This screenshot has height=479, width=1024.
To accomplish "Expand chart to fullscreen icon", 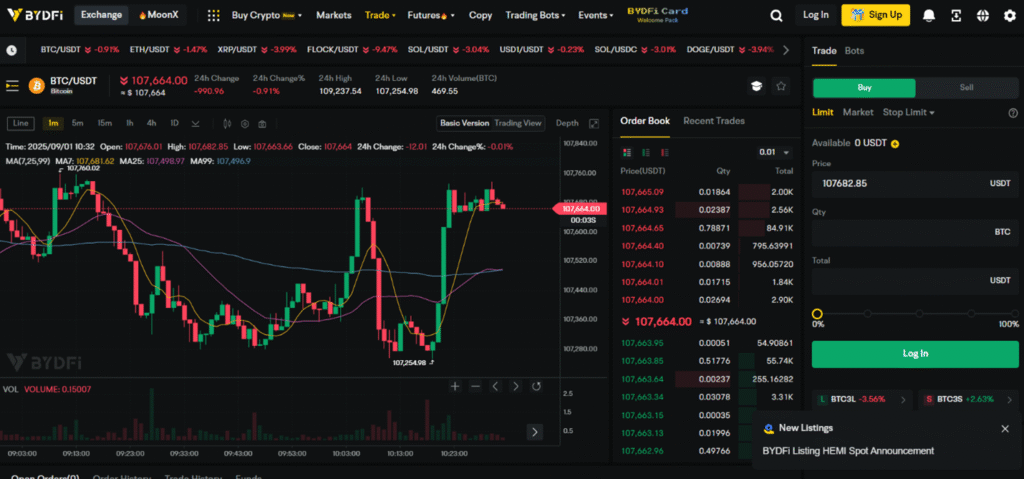I will tap(594, 124).
